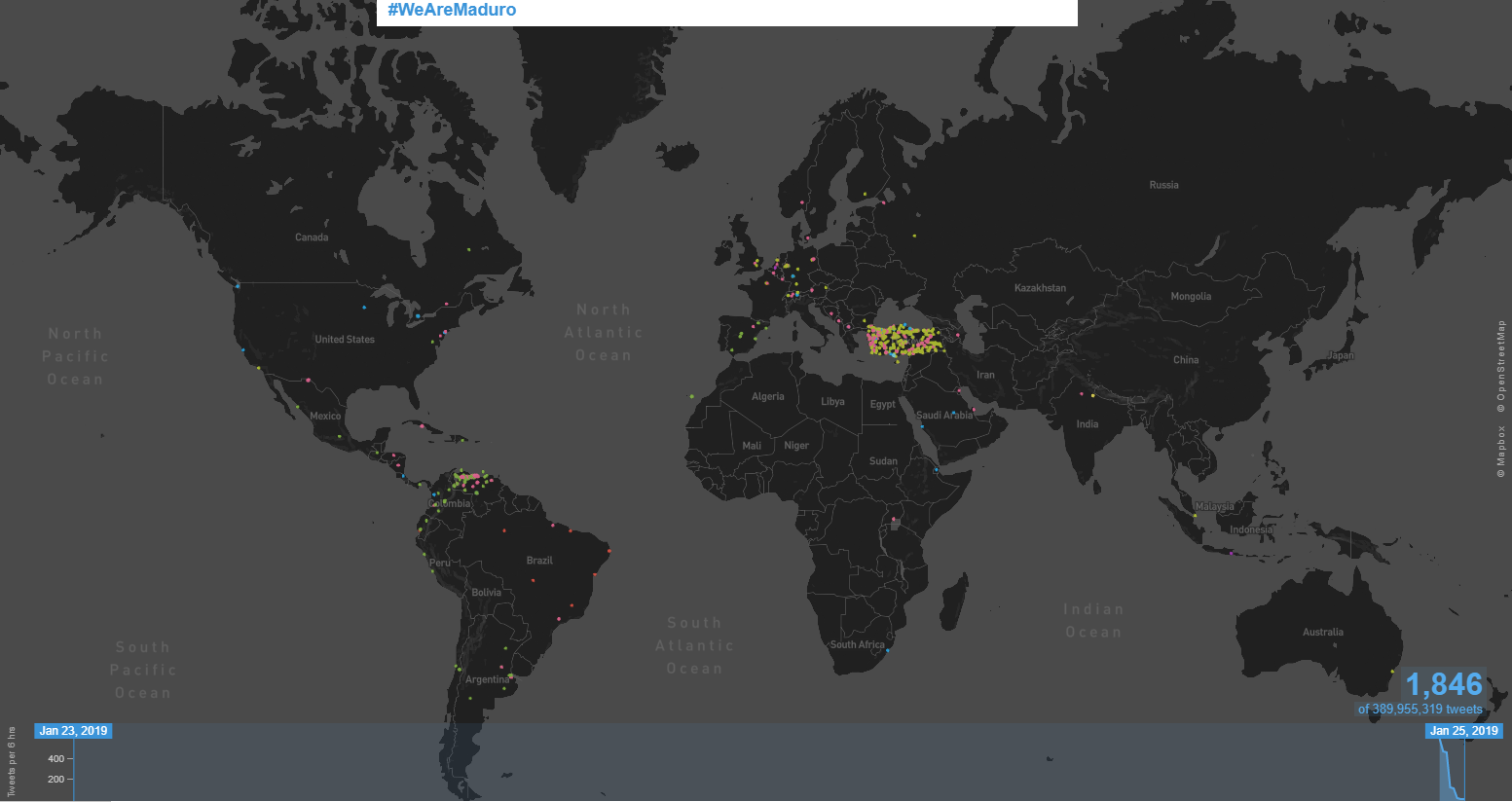Open the Mapbox attribution link
This screenshot has height=802, width=1512.
pyautogui.click(x=1500, y=452)
